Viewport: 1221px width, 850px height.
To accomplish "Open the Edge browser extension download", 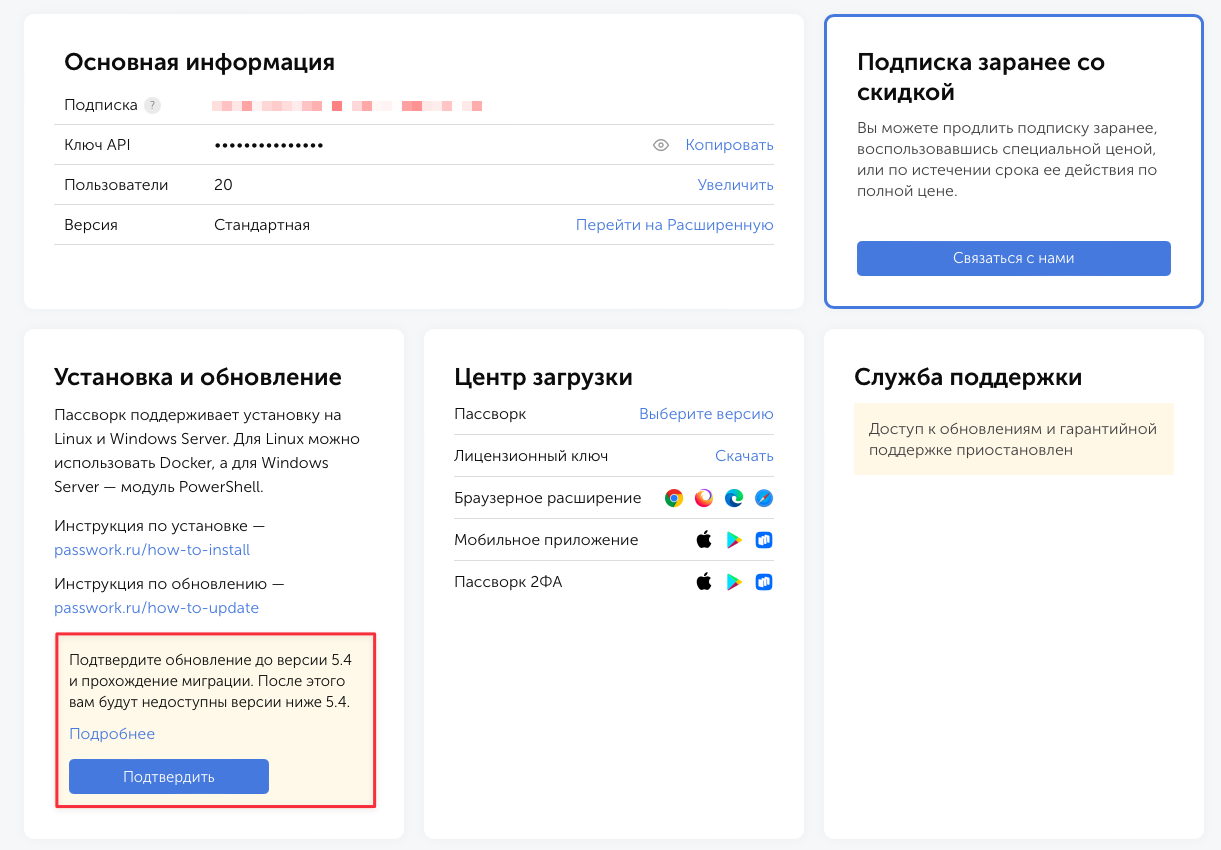I will click(x=733, y=497).
